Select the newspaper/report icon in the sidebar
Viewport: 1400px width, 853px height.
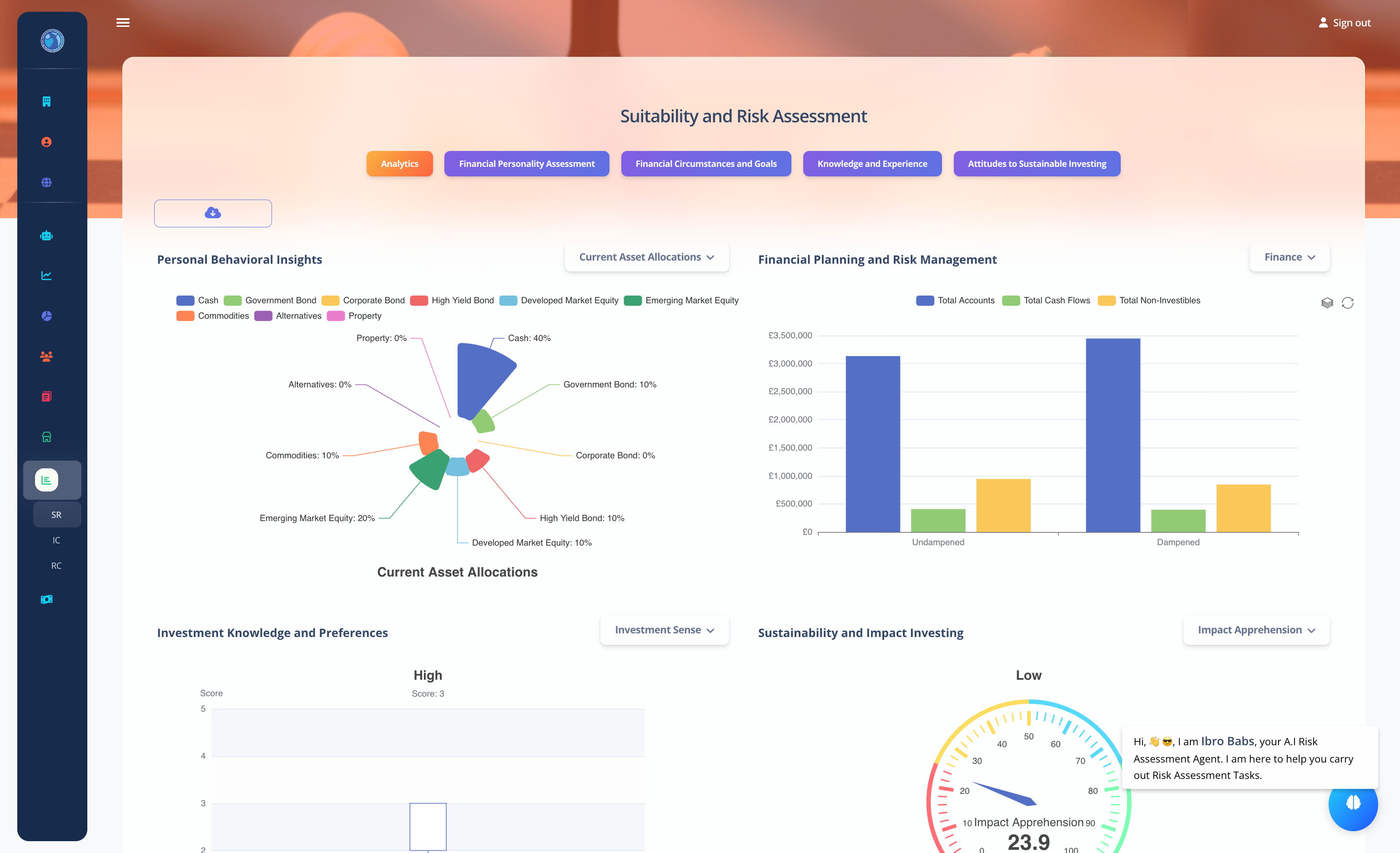pyautogui.click(x=46, y=396)
